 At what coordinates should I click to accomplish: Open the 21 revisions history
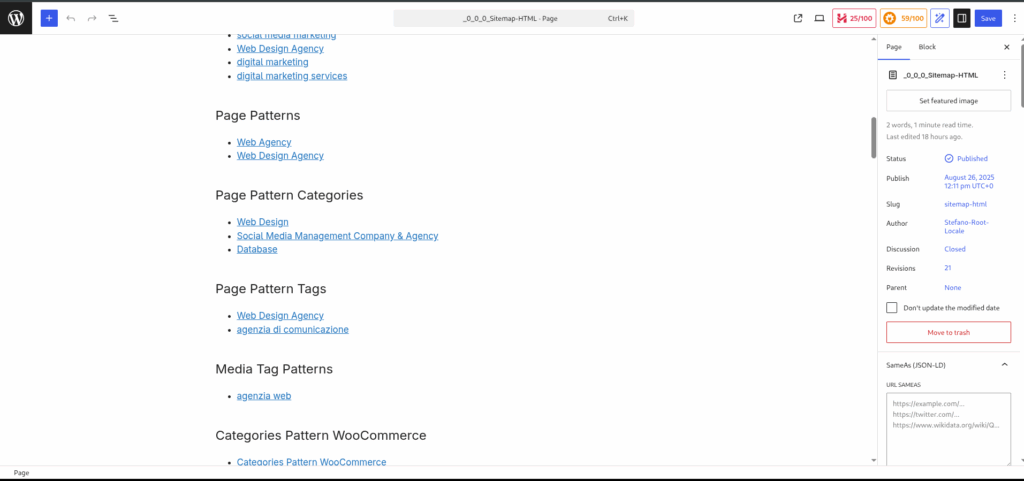click(948, 268)
